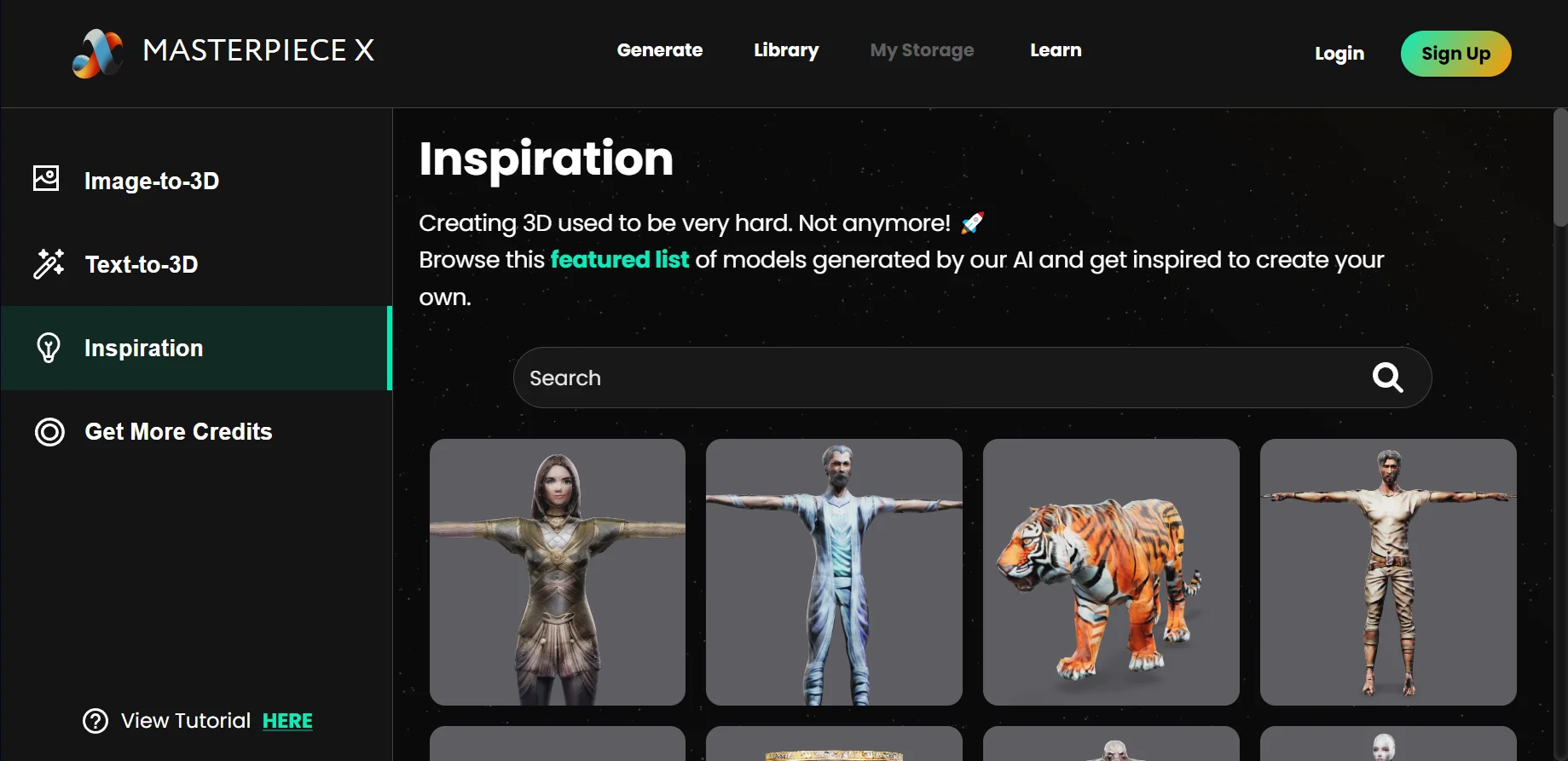
Task: Open the tiger 3D model thumbnail
Action: click(x=1111, y=572)
